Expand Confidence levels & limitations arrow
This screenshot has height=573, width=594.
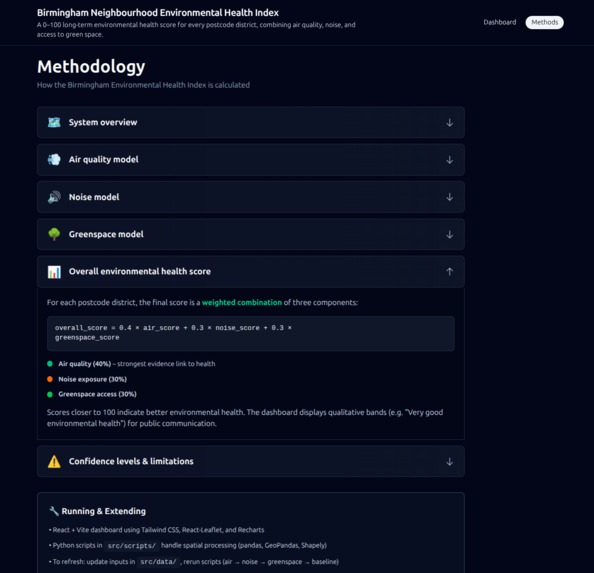pos(449,462)
